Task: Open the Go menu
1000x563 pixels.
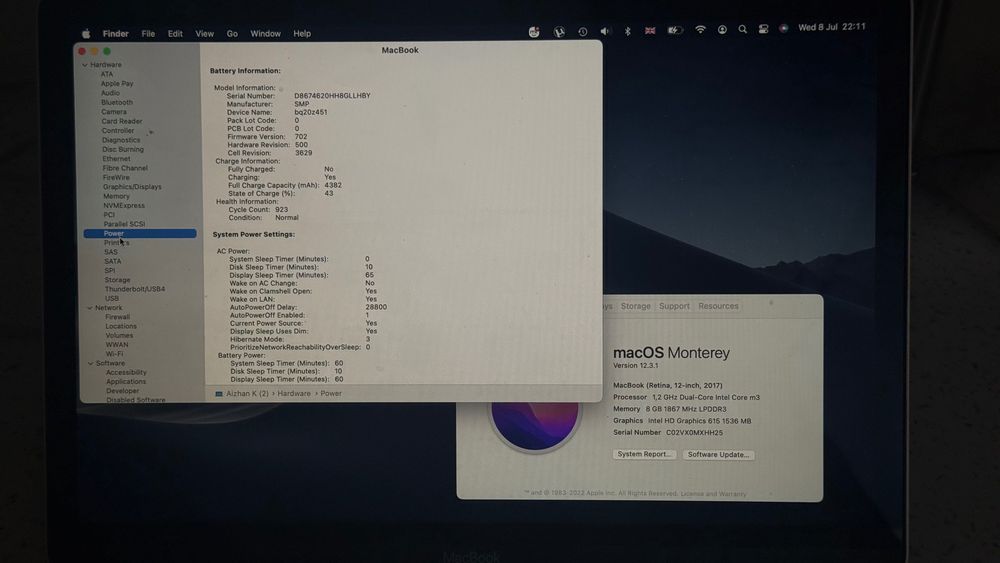Action: pos(232,34)
